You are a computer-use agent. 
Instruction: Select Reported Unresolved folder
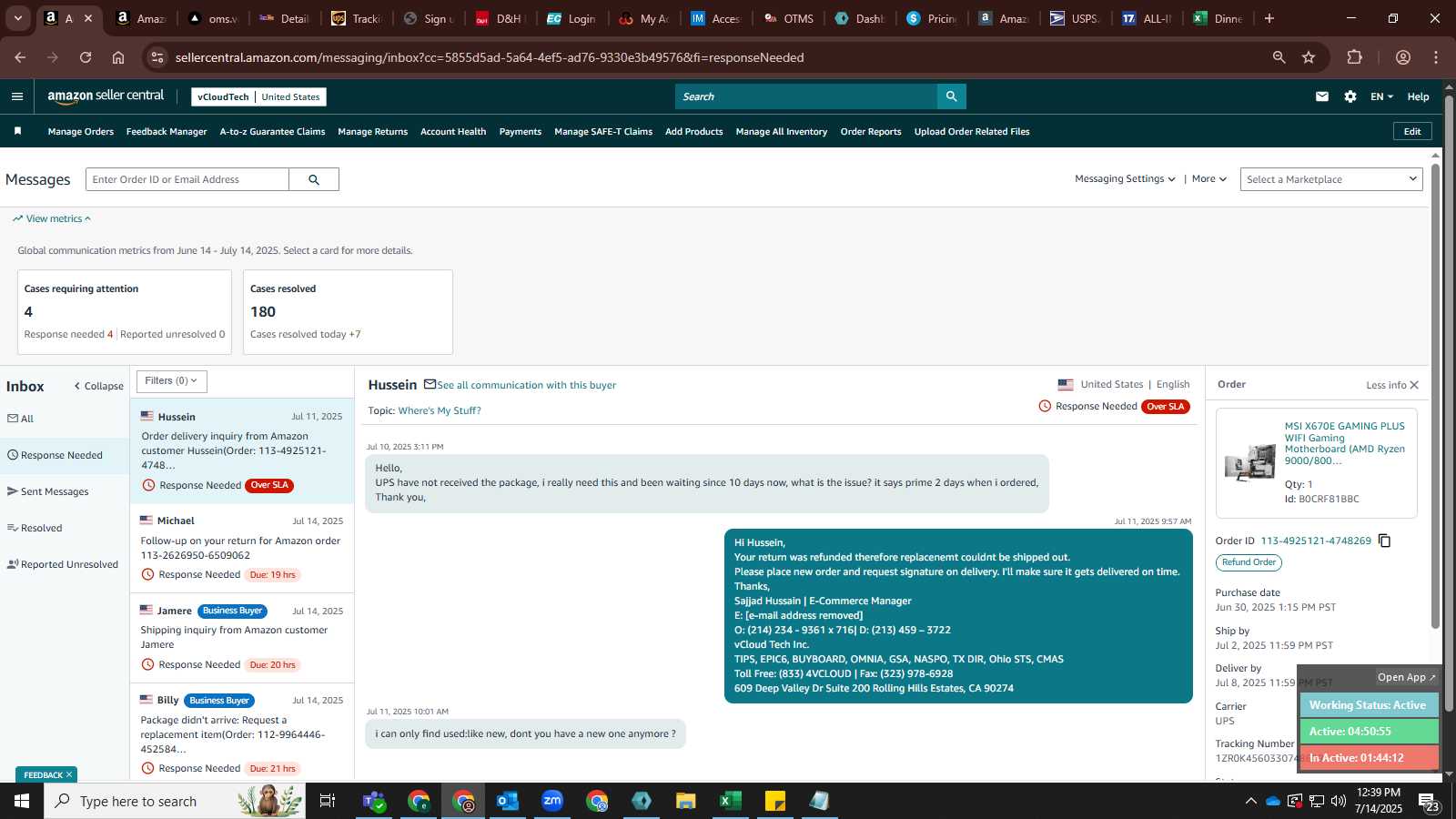coord(65,564)
